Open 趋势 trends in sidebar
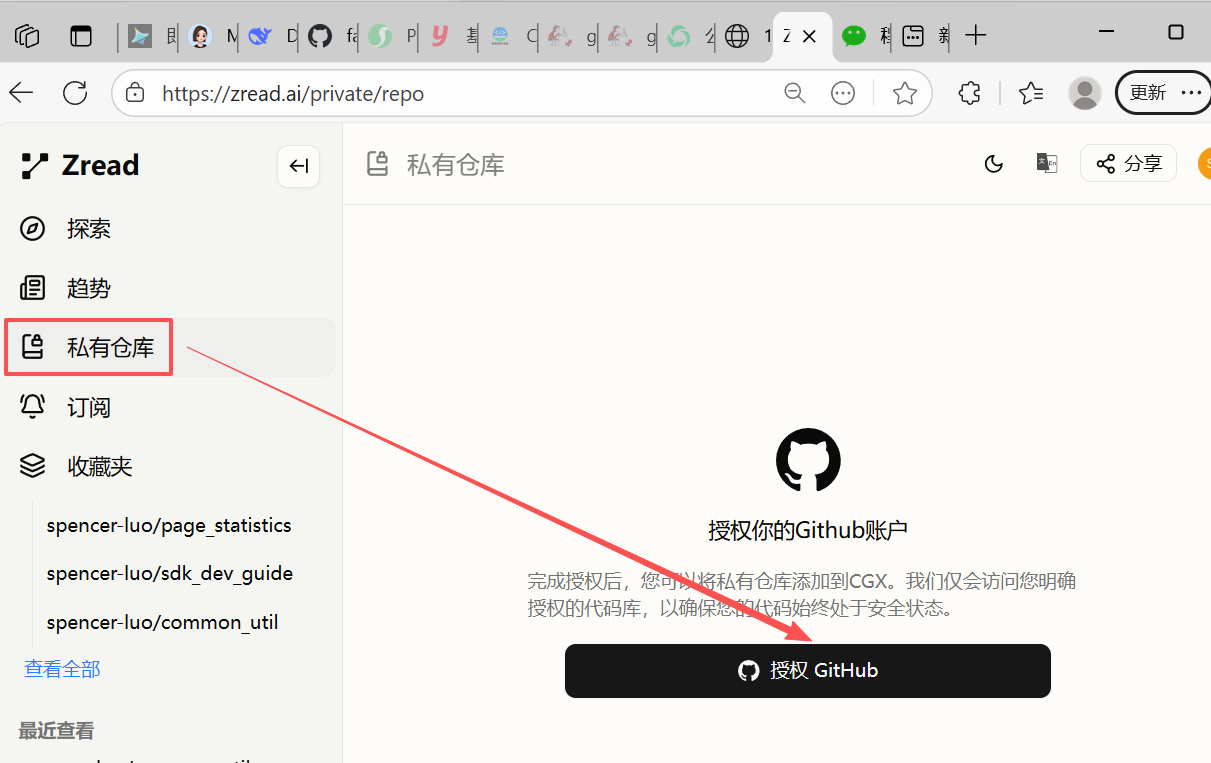The image size is (1211, 763). click(88, 289)
